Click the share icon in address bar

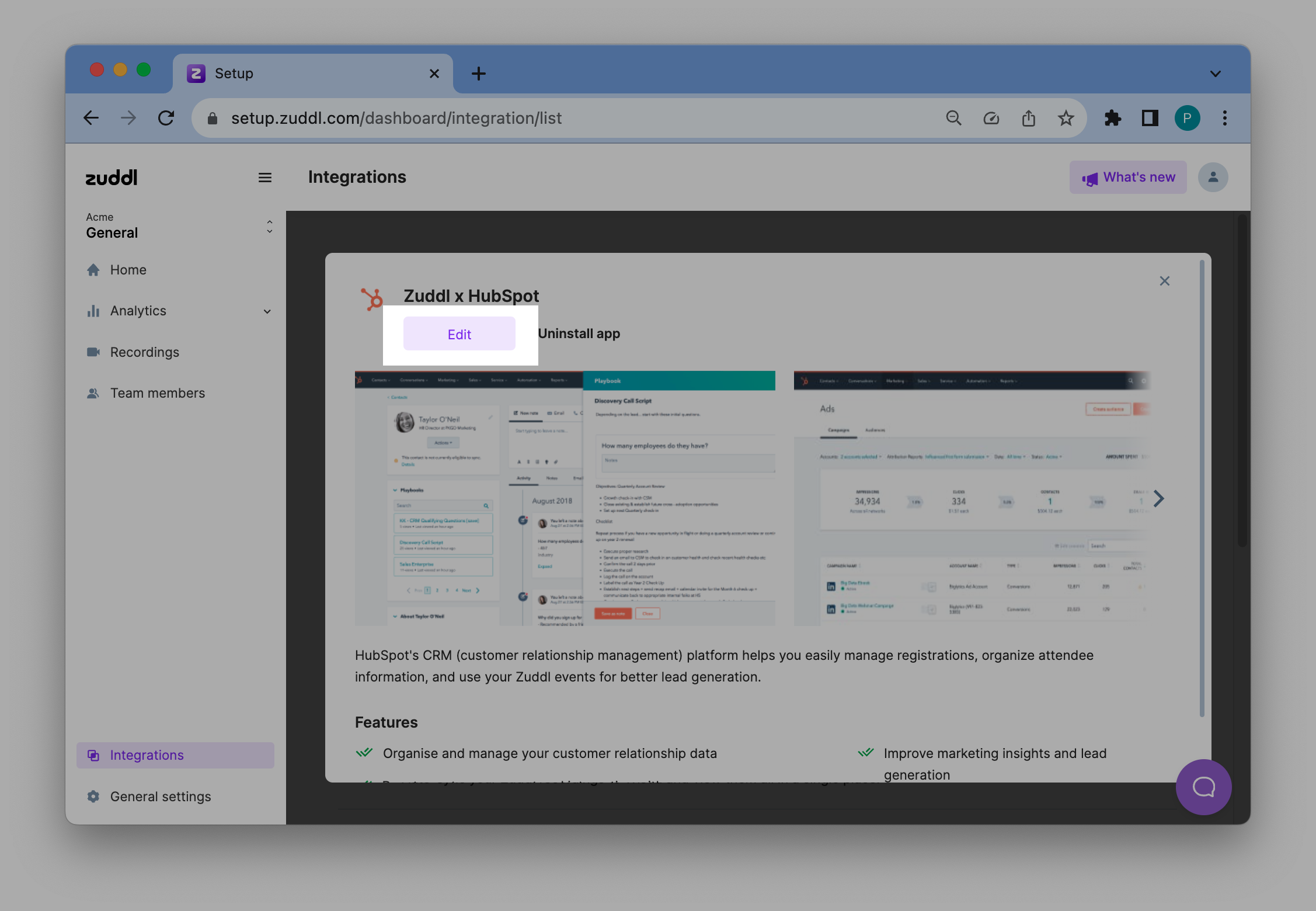click(x=1028, y=119)
